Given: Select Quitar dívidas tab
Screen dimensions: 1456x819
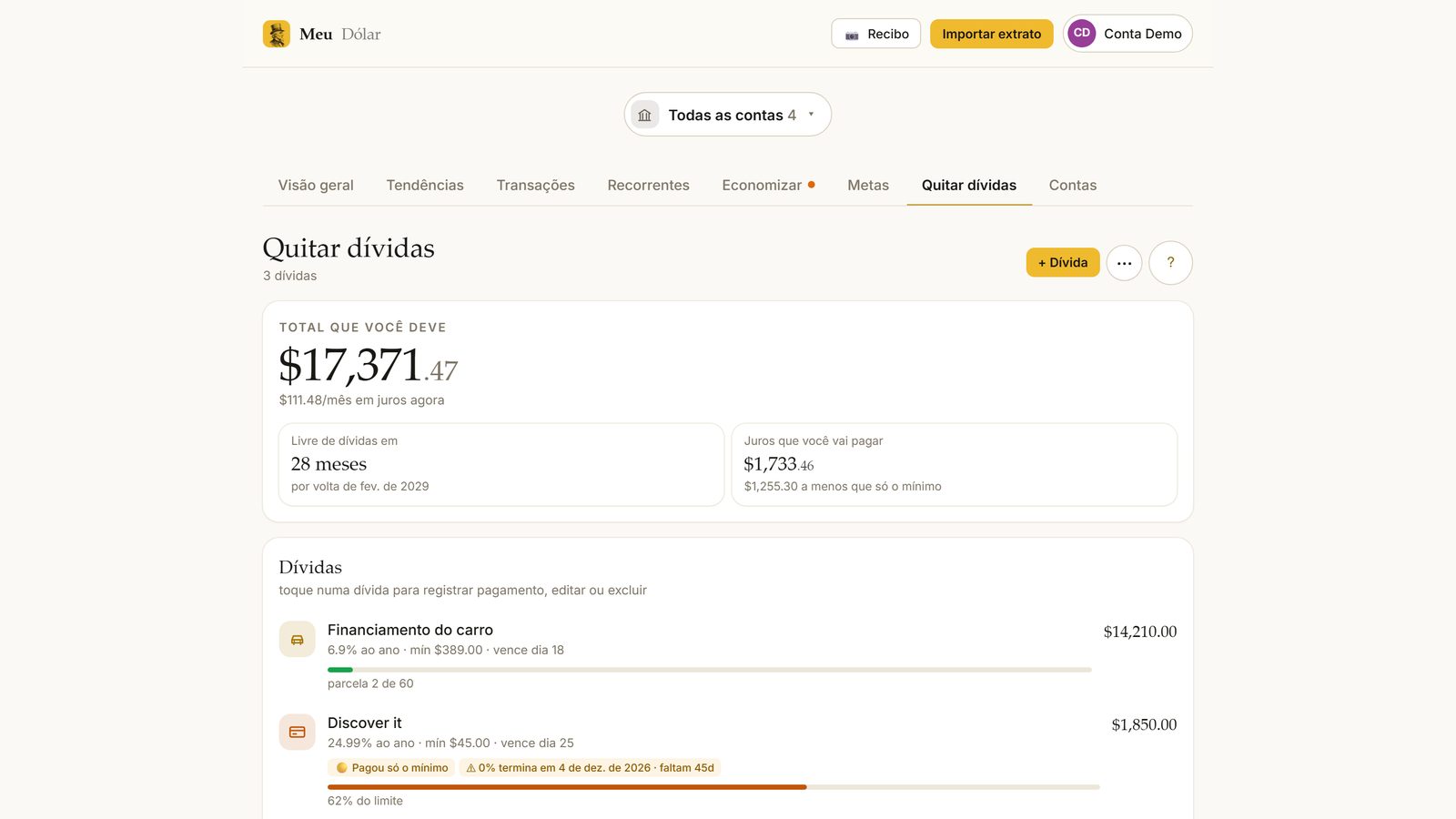Looking at the screenshot, I should (969, 185).
